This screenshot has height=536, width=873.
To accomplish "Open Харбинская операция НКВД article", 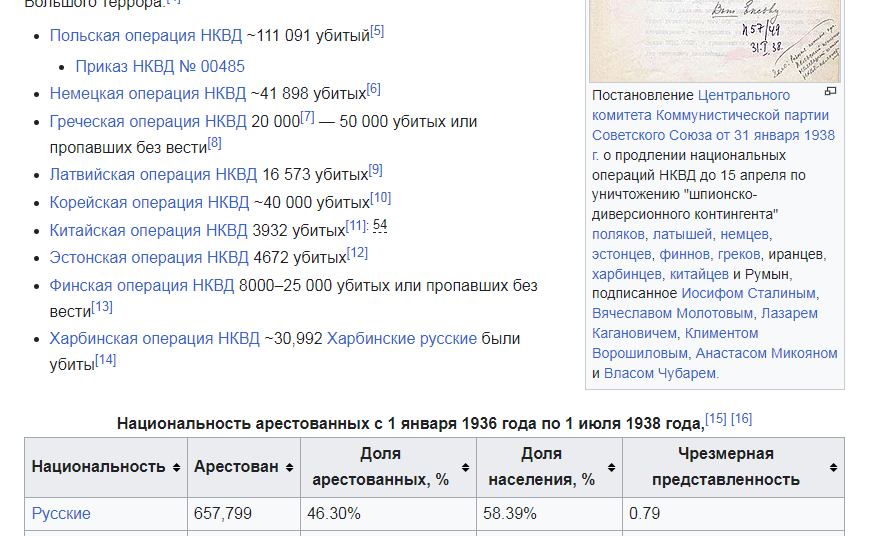I will click(x=154, y=338).
